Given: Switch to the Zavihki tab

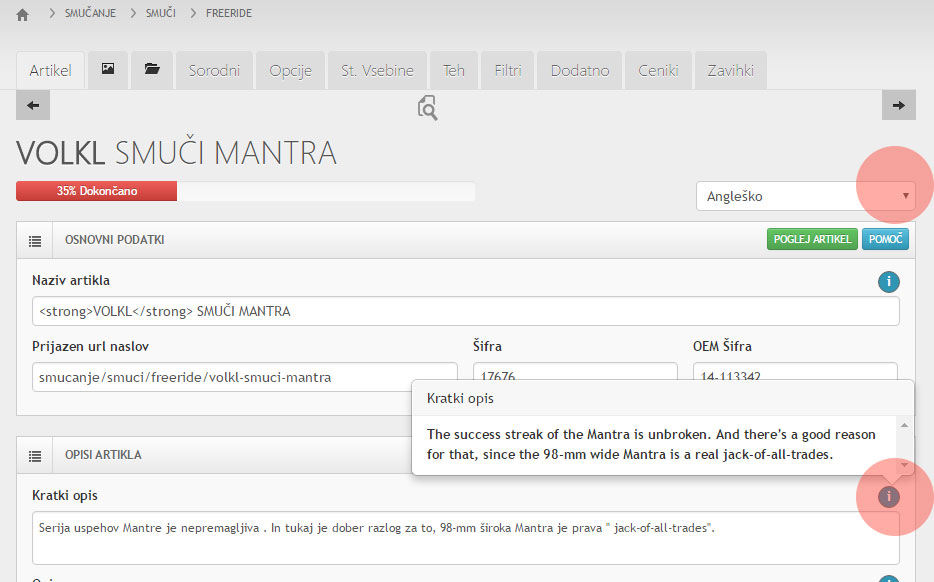Looking at the screenshot, I should 730,70.
